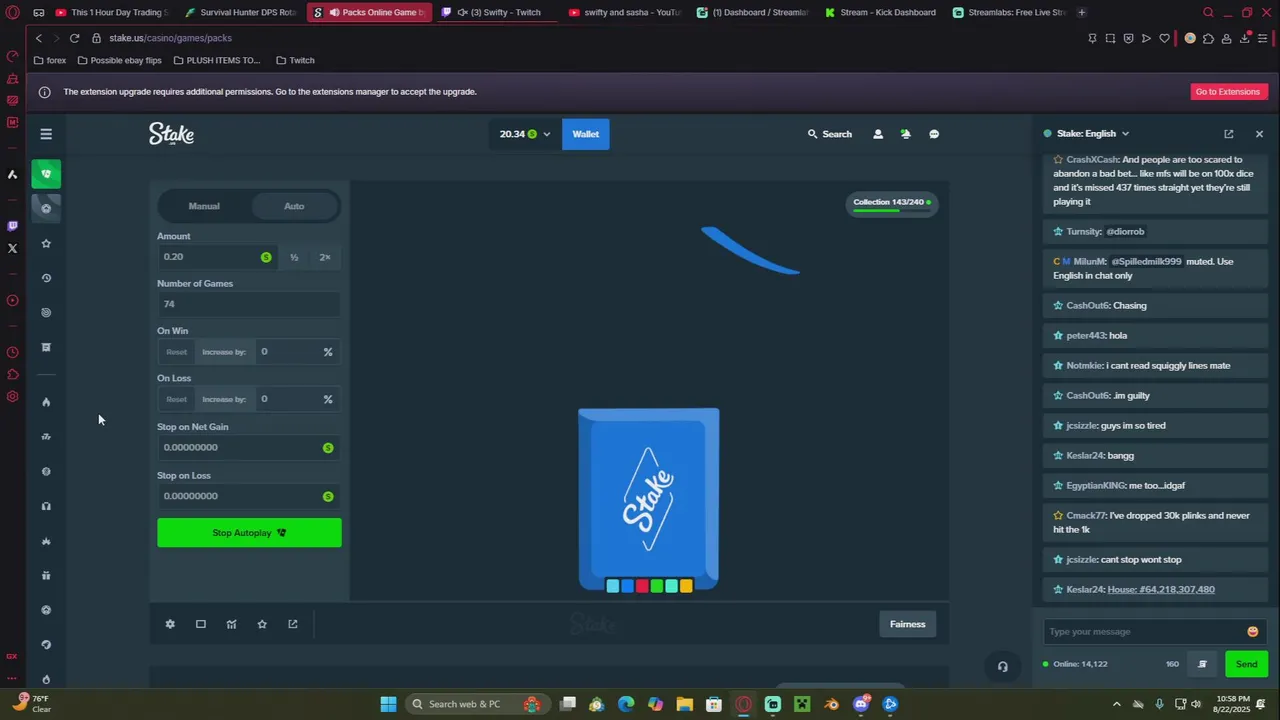Viewport: 1280px width, 720px height.
Task: Favourite this game with the star icon
Action: (x=262, y=624)
